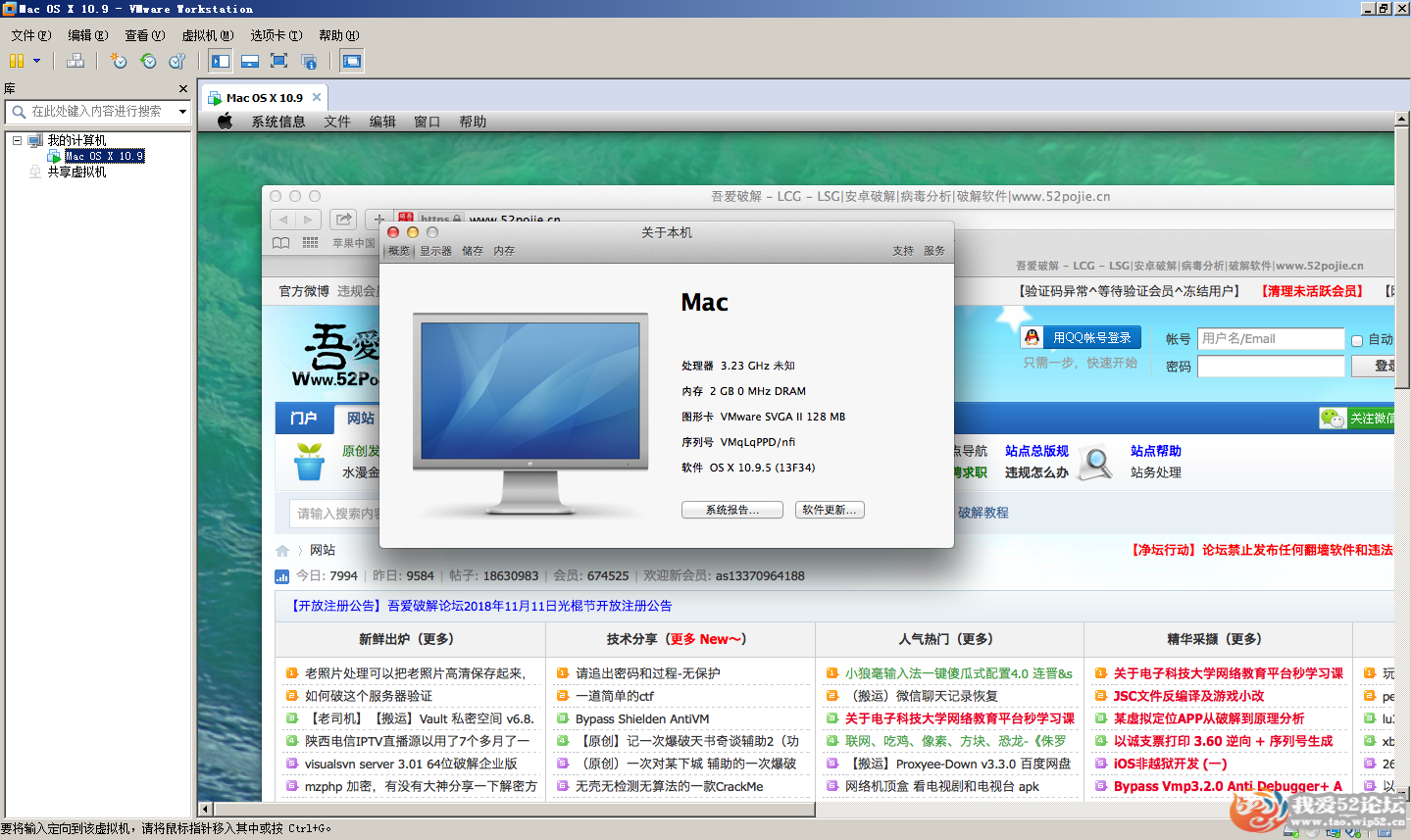Open the 系统信息 menu in Mac menu bar
The image size is (1411, 840).
pyautogui.click(x=278, y=122)
